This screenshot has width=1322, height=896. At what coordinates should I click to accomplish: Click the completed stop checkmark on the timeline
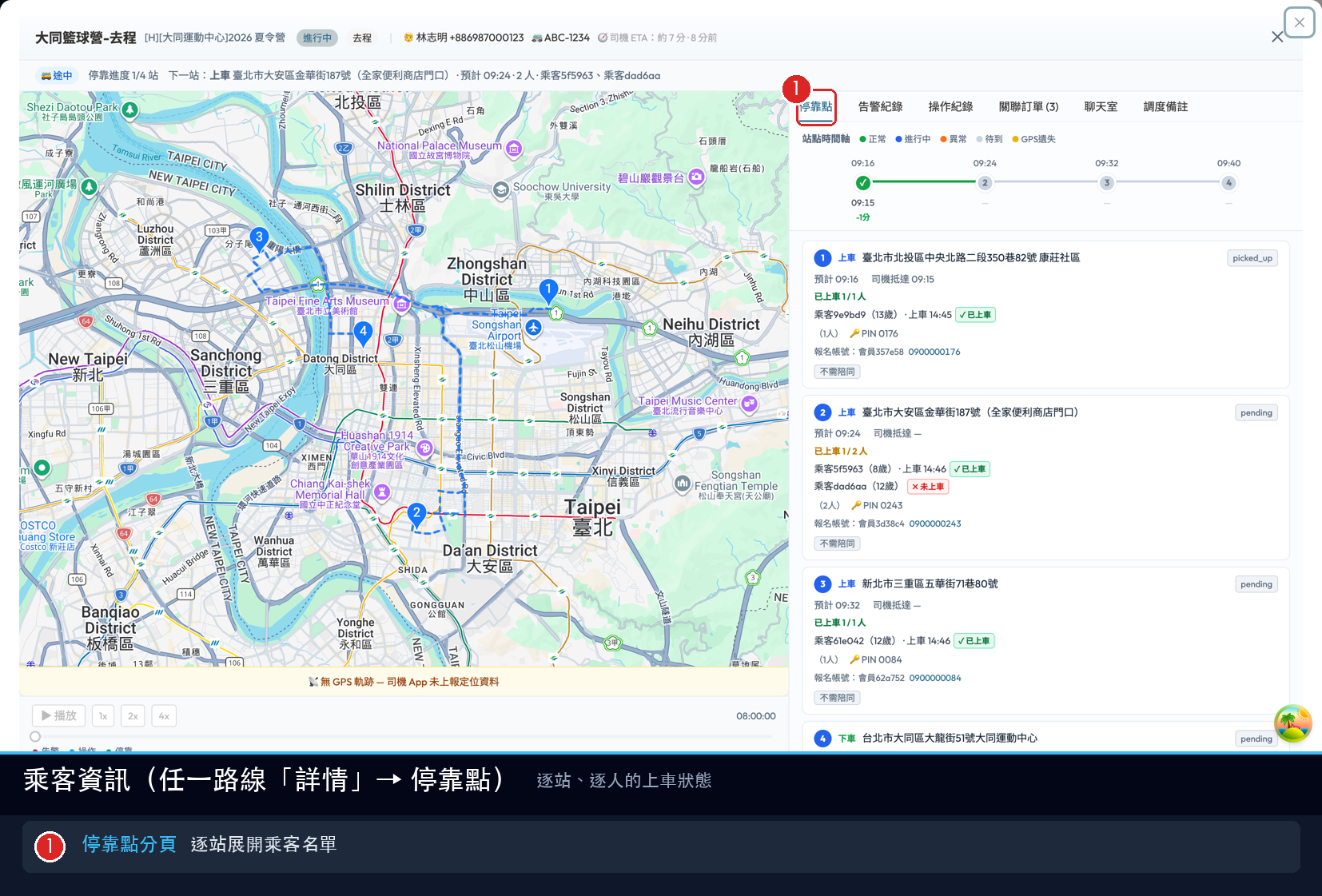pyautogui.click(x=862, y=183)
